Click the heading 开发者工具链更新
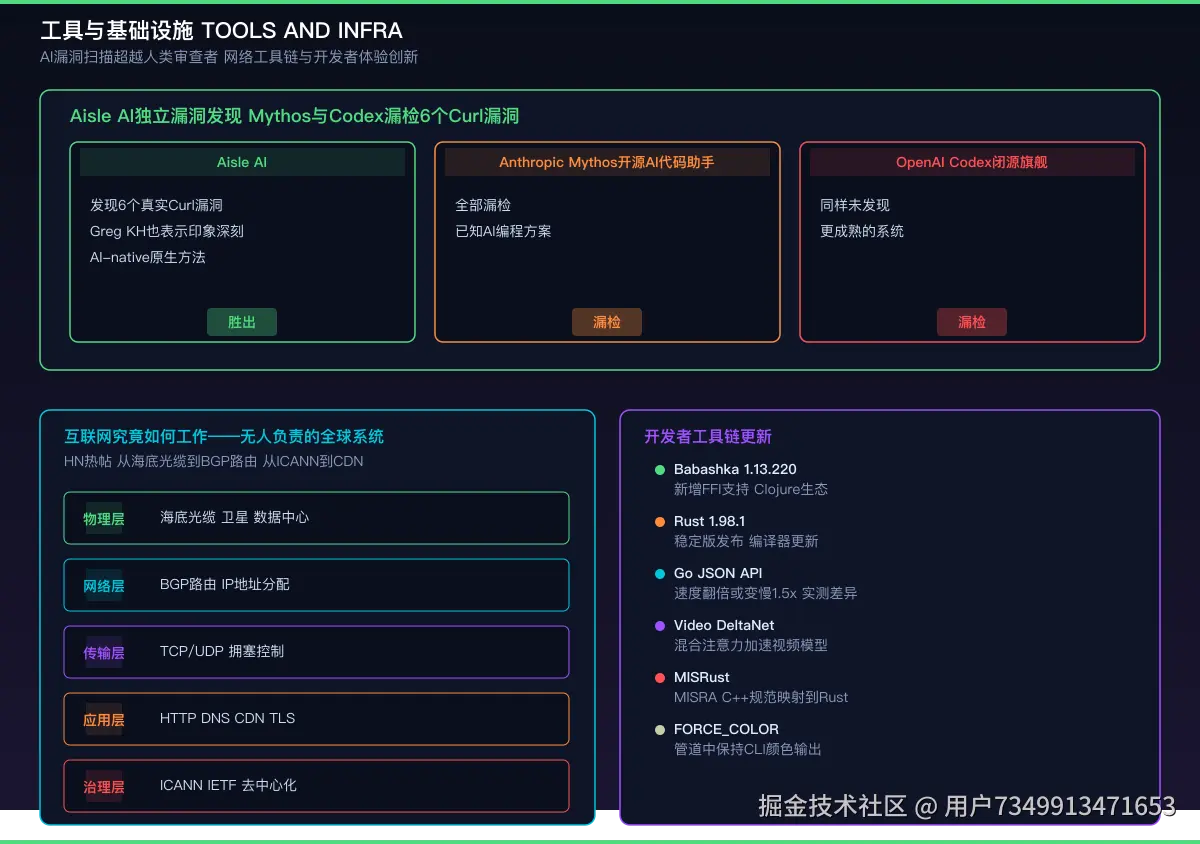This screenshot has height=844, width=1200. pos(708,436)
